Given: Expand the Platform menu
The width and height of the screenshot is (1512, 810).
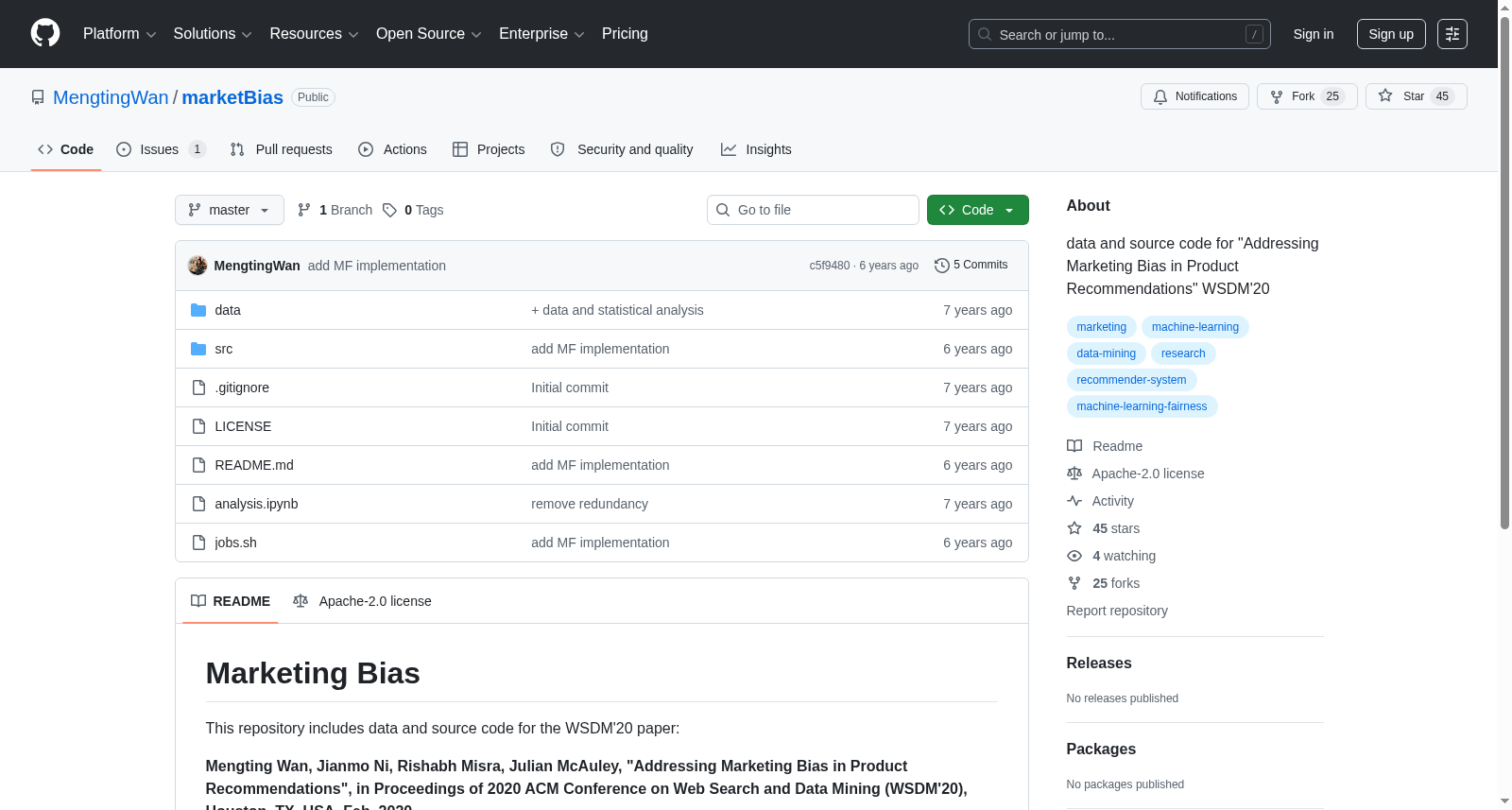Looking at the screenshot, I should point(120,34).
